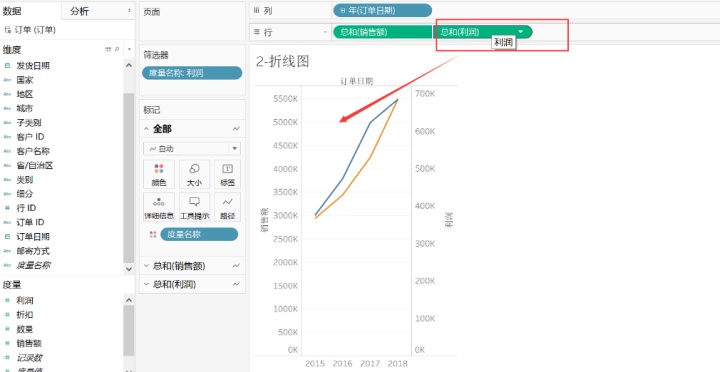
Task: Open the Path marks card
Action: [x=228, y=207]
